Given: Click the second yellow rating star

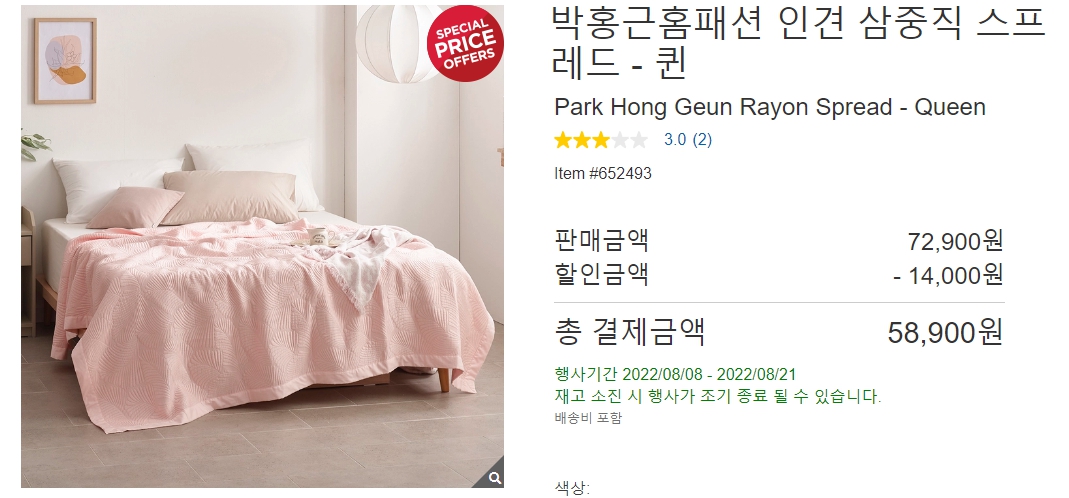Looking at the screenshot, I should pos(582,141).
